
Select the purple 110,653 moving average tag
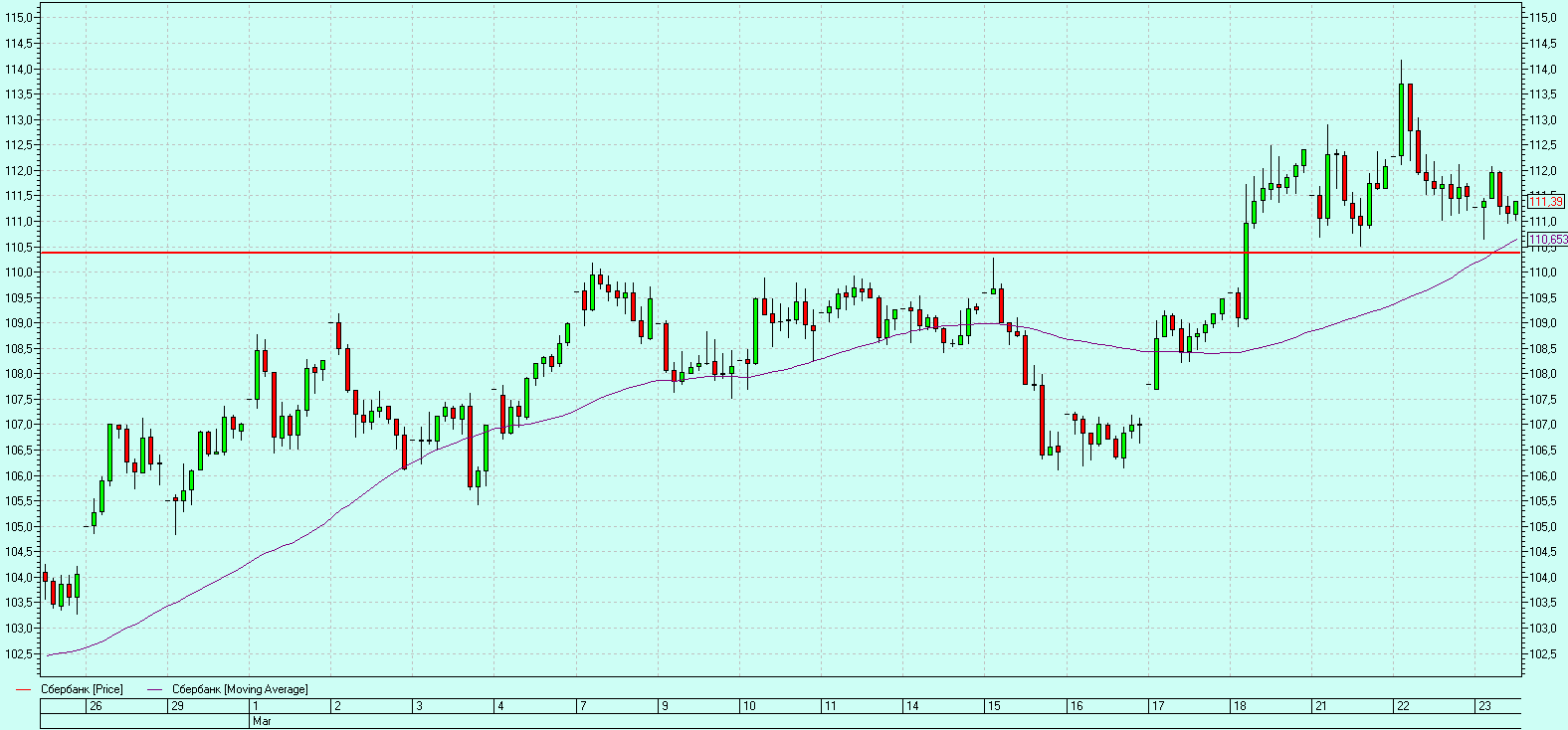1547,240
